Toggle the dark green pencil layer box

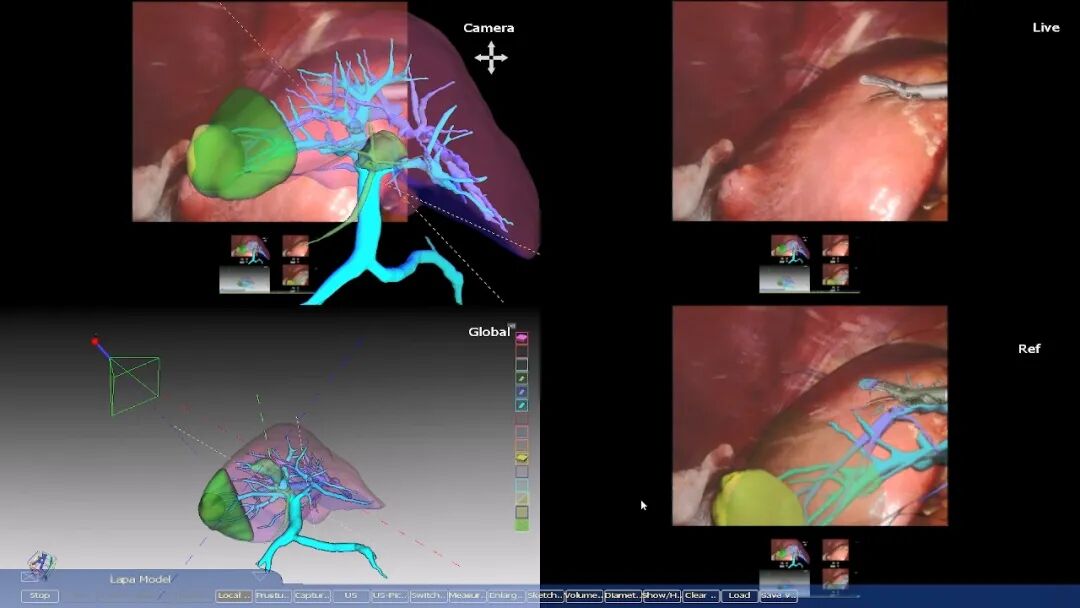[x=521, y=379]
